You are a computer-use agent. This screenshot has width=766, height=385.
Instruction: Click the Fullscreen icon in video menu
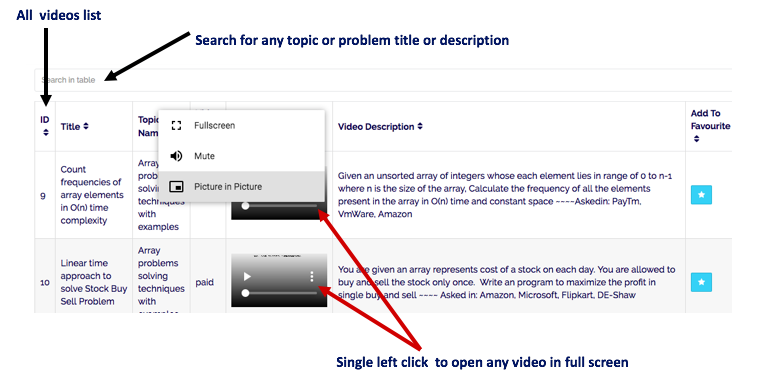(x=176, y=126)
